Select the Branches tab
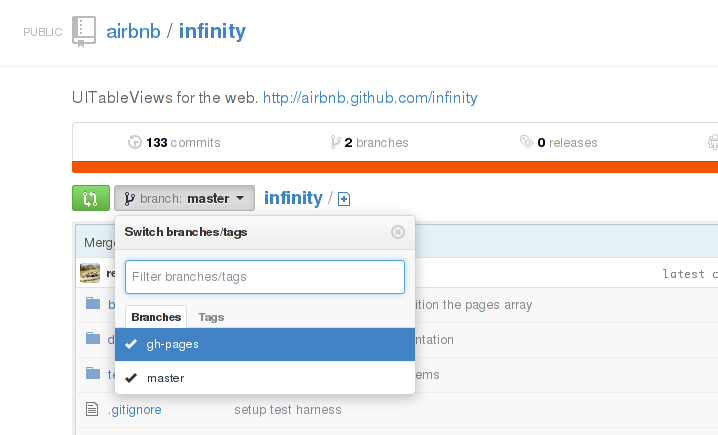This screenshot has height=435, width=718. pyautogui.click(x=156, y=317)
